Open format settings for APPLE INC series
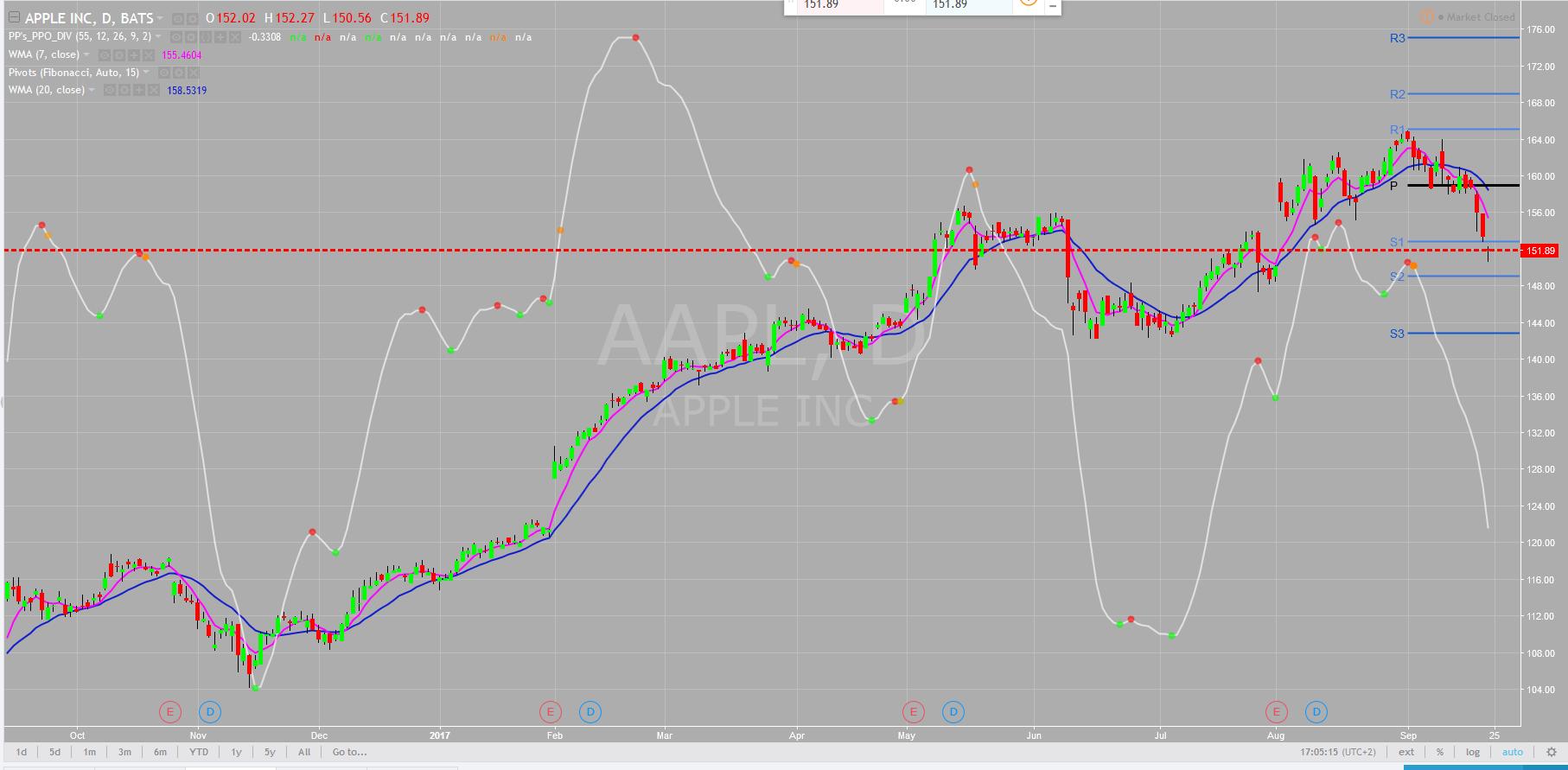 191,18
